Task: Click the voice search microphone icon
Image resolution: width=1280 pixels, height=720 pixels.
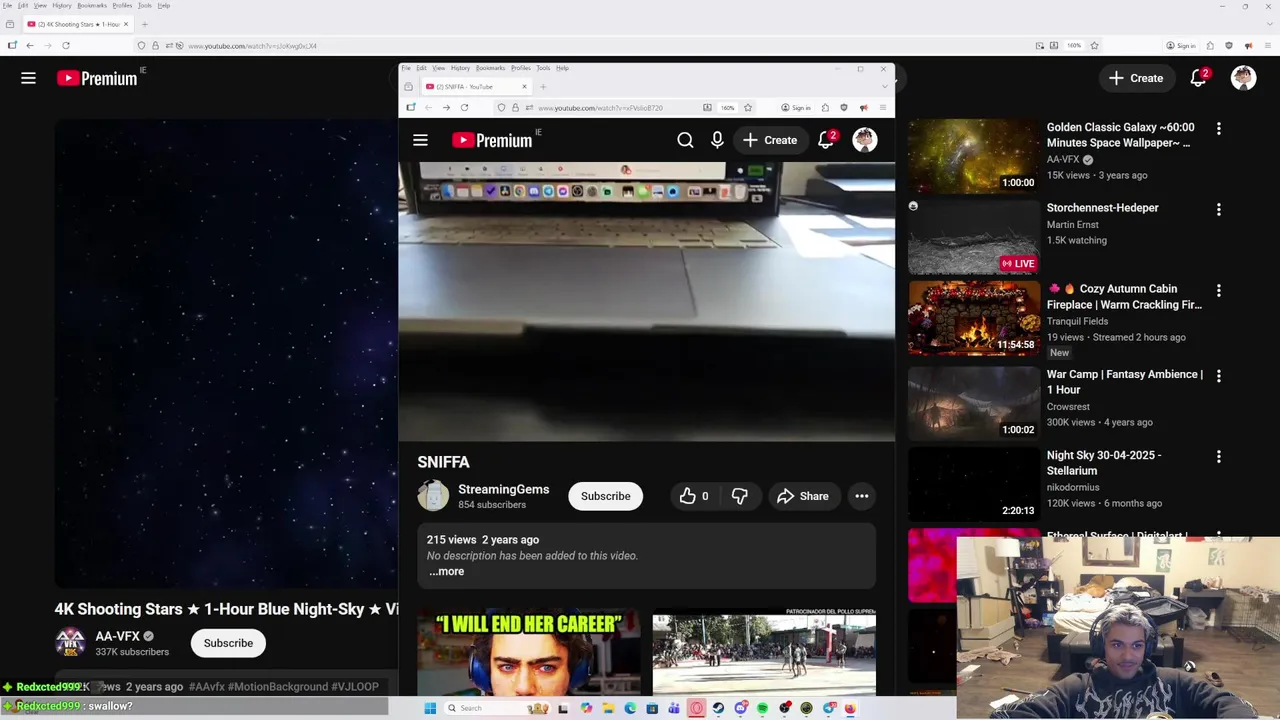Action: point(717,140)
